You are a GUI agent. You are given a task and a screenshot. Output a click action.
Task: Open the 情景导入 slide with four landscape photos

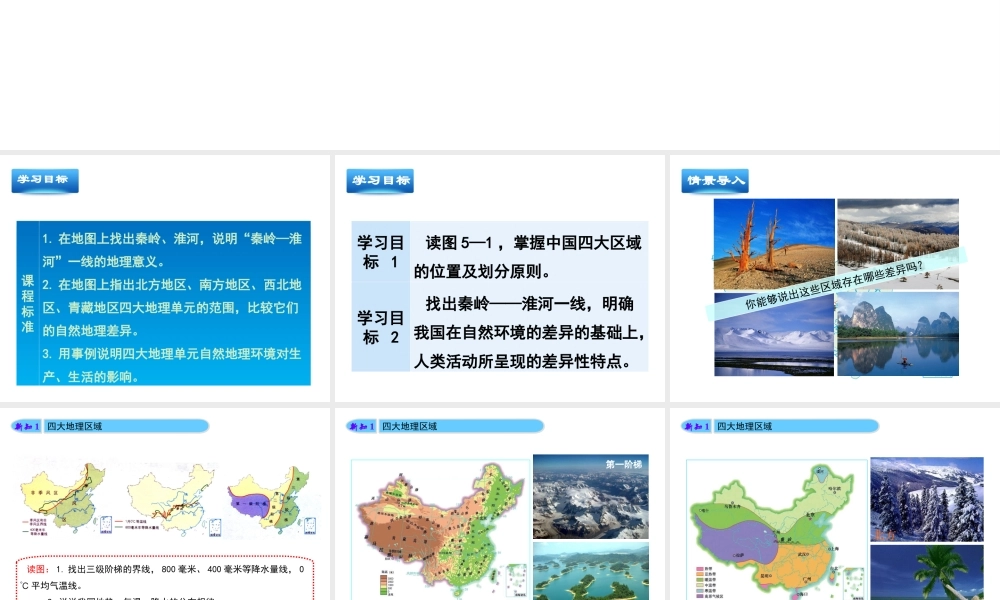835,278
